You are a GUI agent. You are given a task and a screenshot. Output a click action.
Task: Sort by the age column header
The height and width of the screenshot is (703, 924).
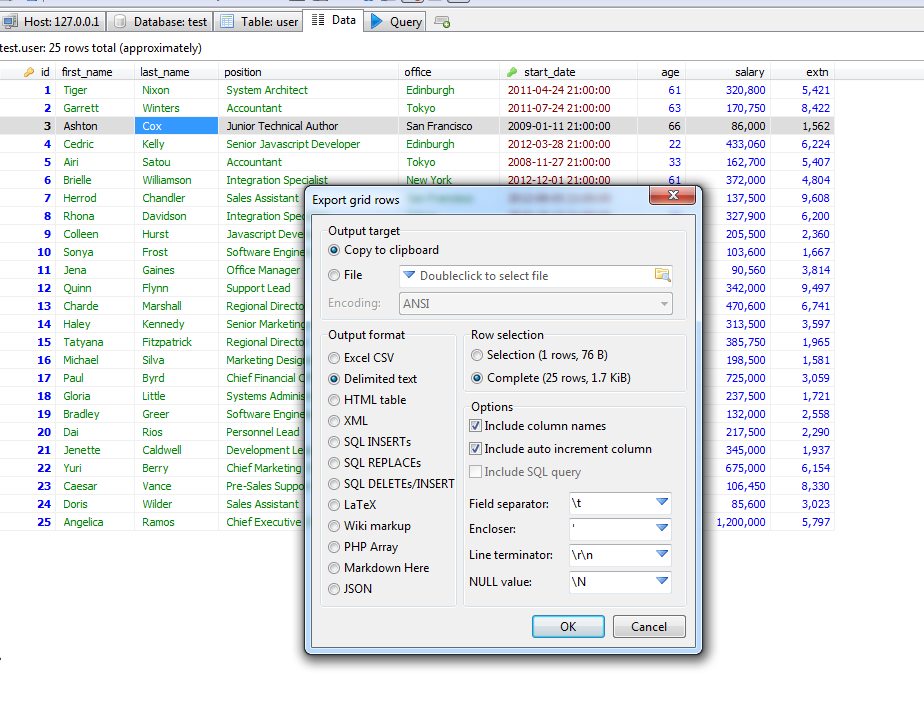661,72
